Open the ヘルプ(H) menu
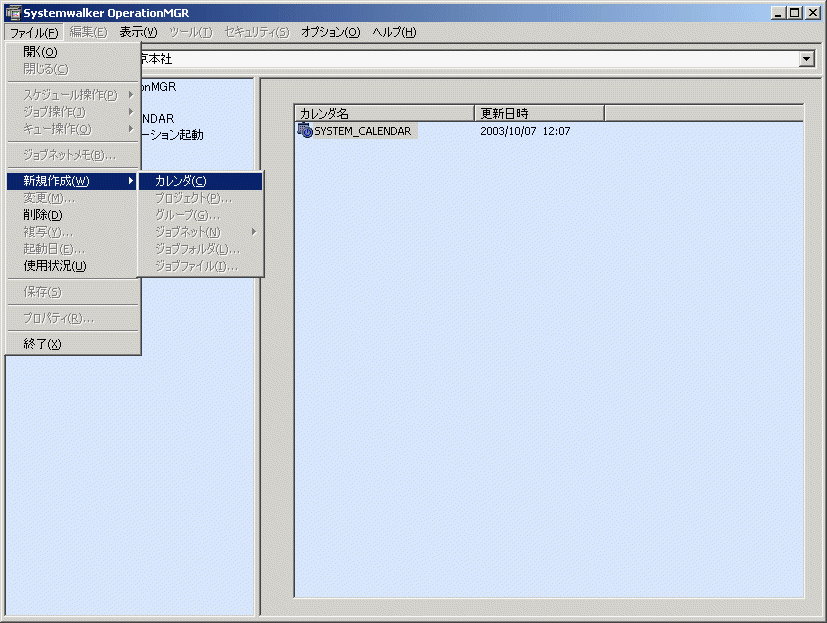 tap(394, 32)
